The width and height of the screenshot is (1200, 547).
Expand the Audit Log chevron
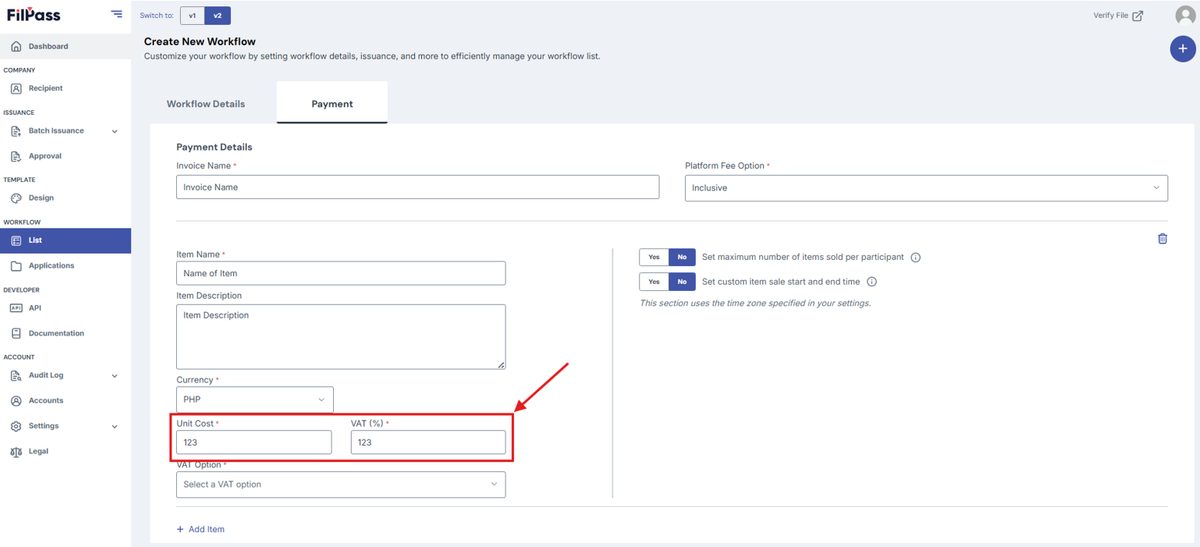(114, 376)
